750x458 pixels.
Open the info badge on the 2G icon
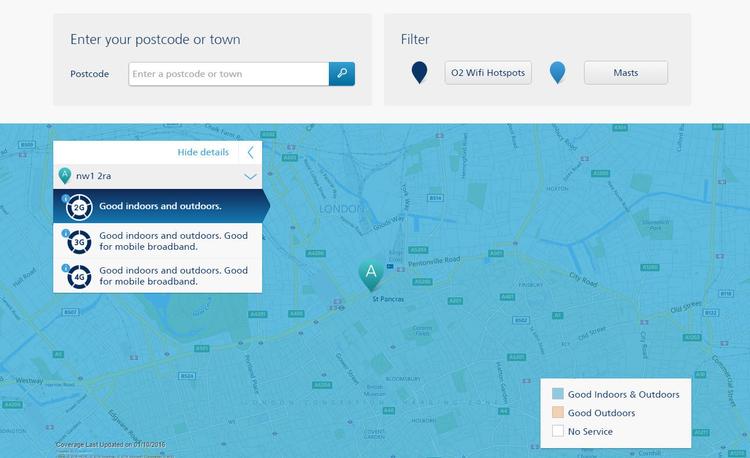[x=66, y=198]
